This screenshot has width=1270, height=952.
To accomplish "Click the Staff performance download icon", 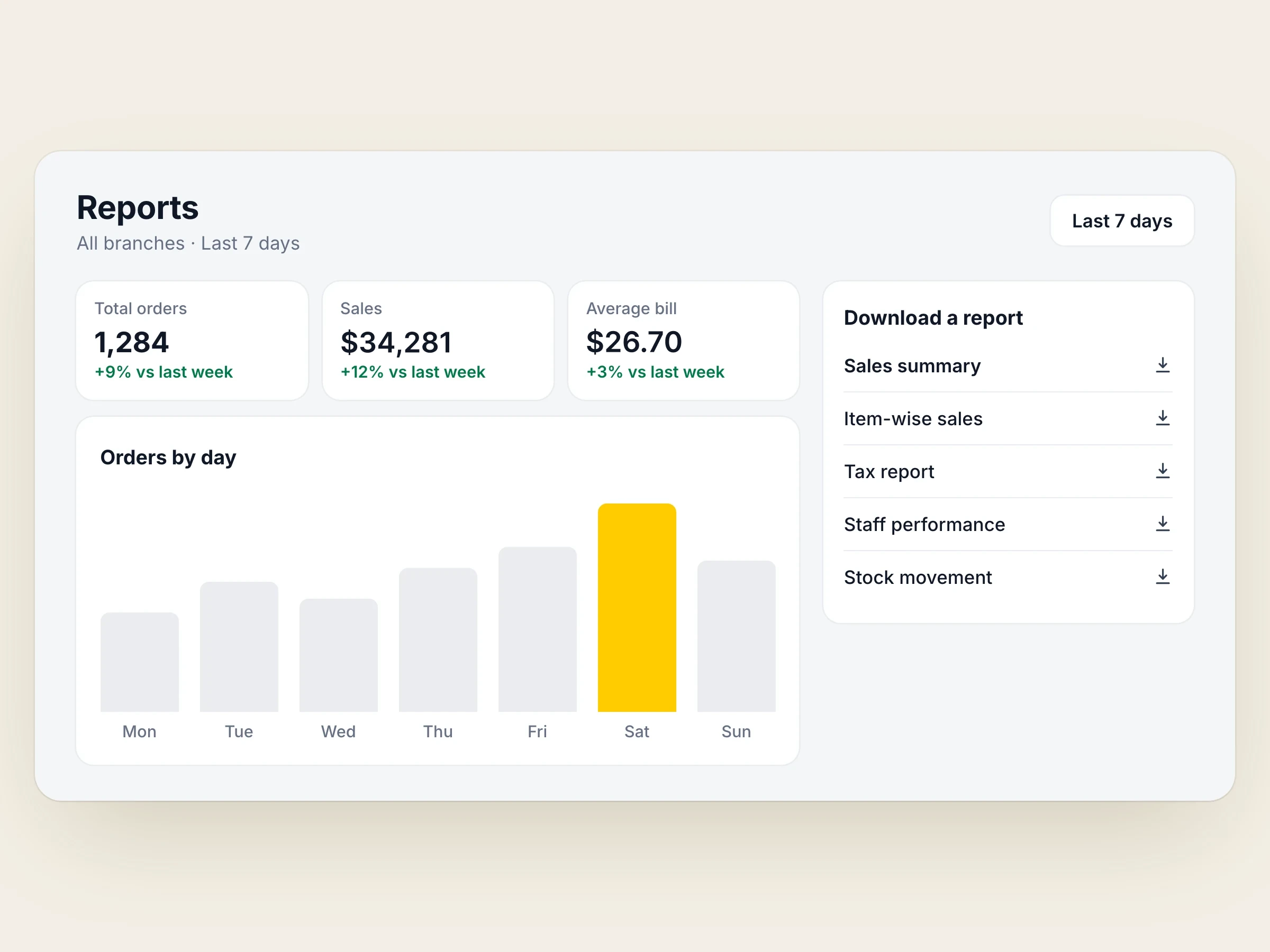I will coord(1162,524).
